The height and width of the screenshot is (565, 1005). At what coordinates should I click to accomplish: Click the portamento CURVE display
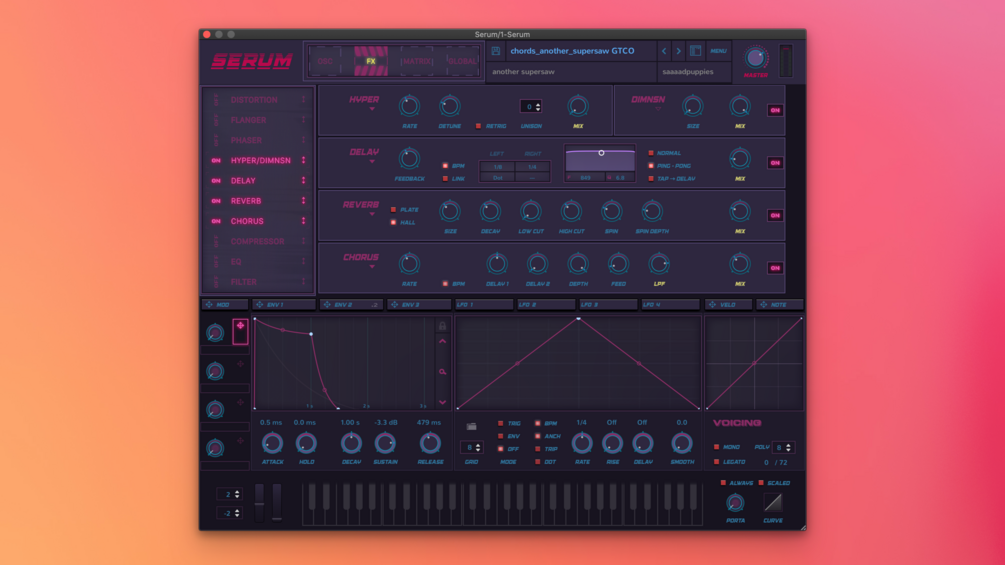[773, 503]
